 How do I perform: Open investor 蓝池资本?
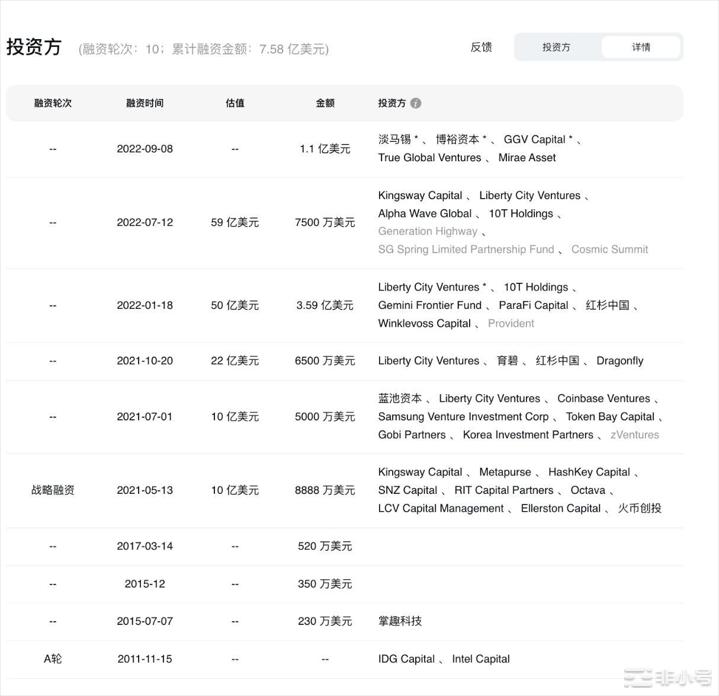400,398
